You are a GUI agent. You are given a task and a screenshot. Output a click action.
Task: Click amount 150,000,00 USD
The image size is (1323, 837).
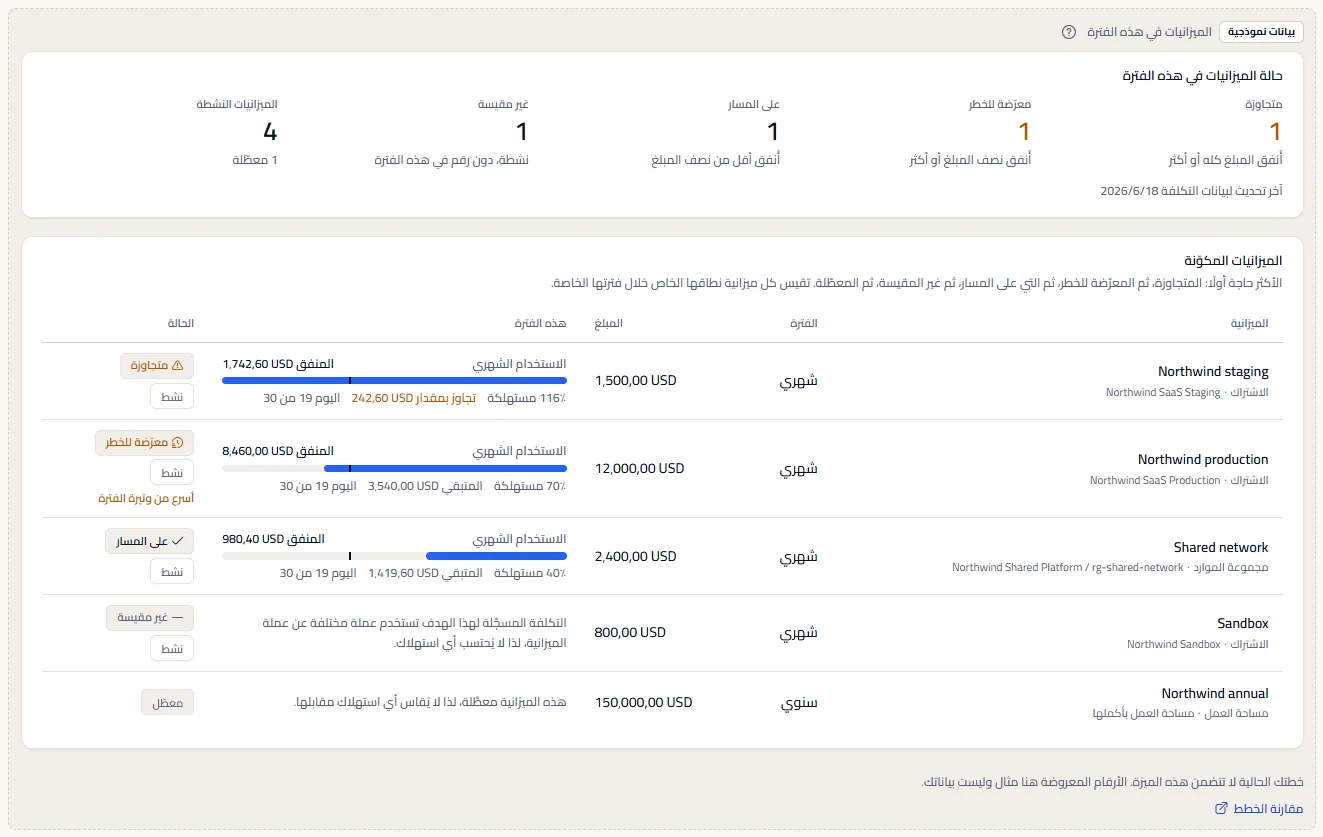coord(643,702)
